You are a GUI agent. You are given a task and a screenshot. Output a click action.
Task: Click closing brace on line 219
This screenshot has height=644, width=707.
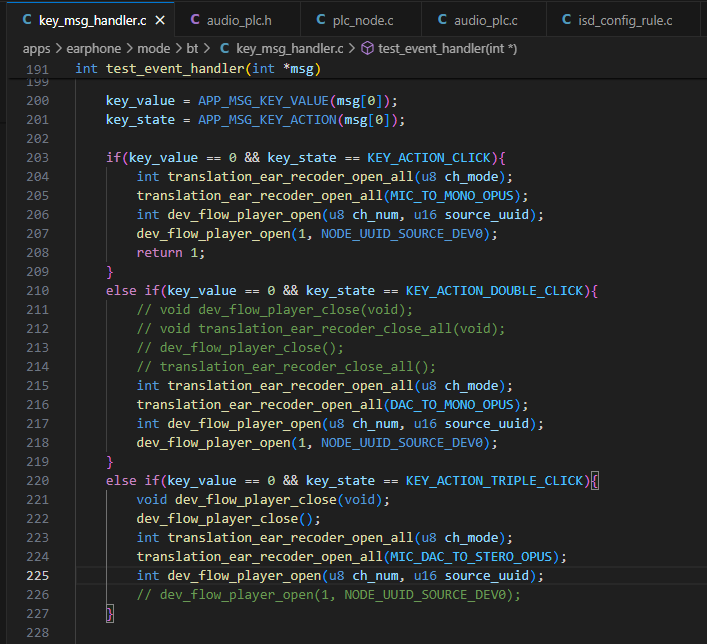point(110,462)
